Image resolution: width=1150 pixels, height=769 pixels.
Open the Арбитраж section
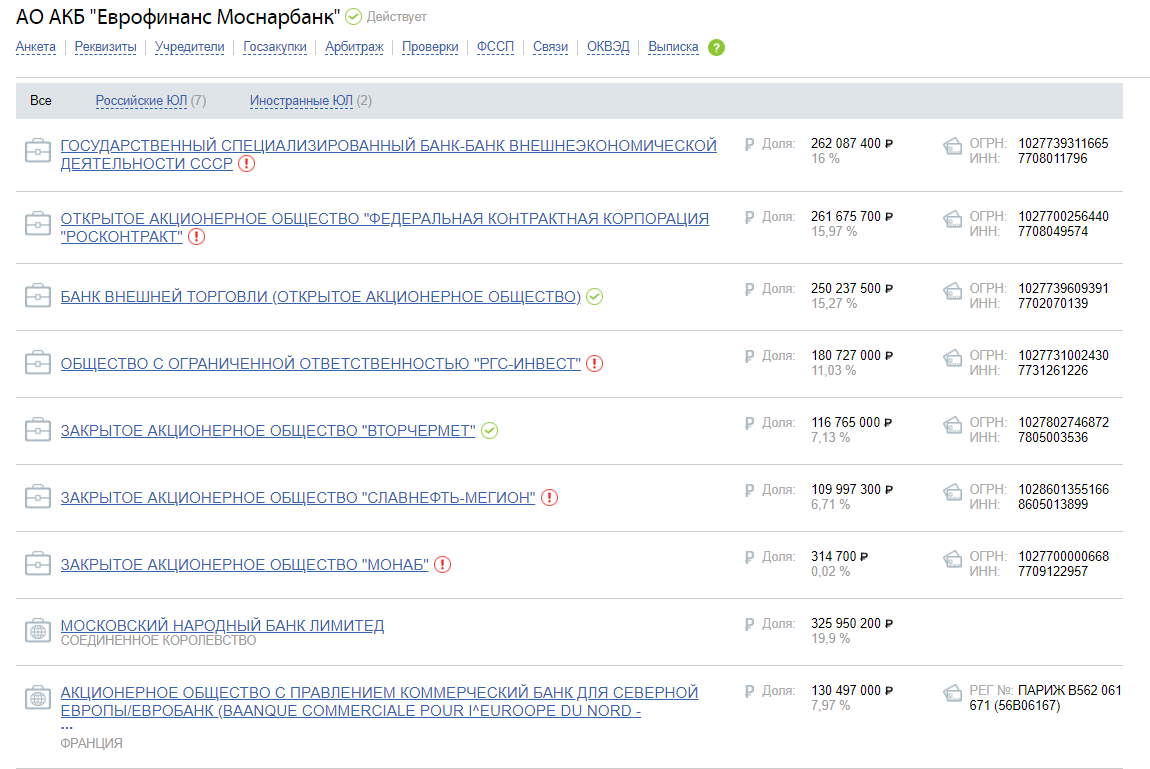pyautogui.click(x=354, y=47)
